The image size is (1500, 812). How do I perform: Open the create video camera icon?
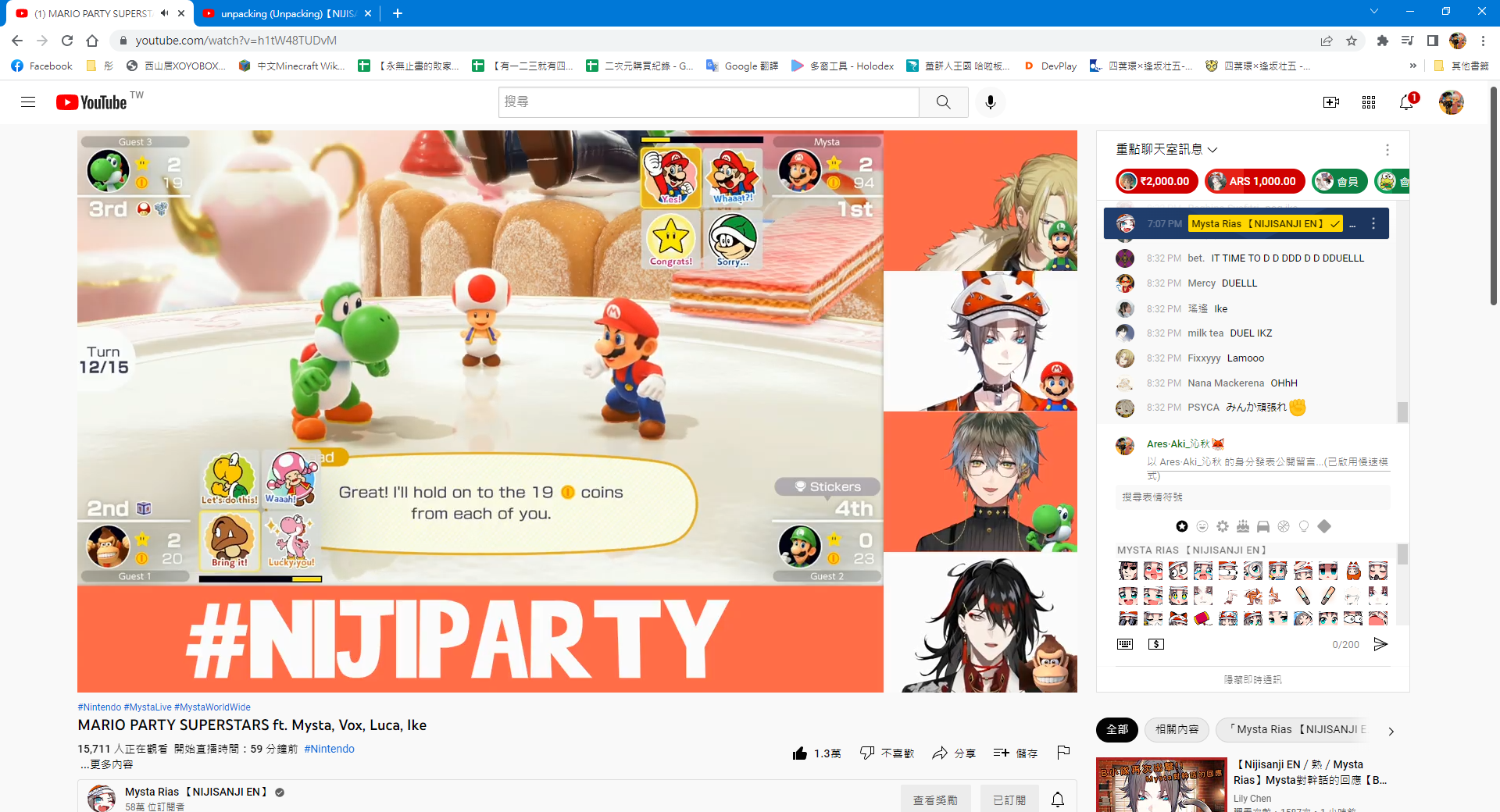tap(1331, 102)
